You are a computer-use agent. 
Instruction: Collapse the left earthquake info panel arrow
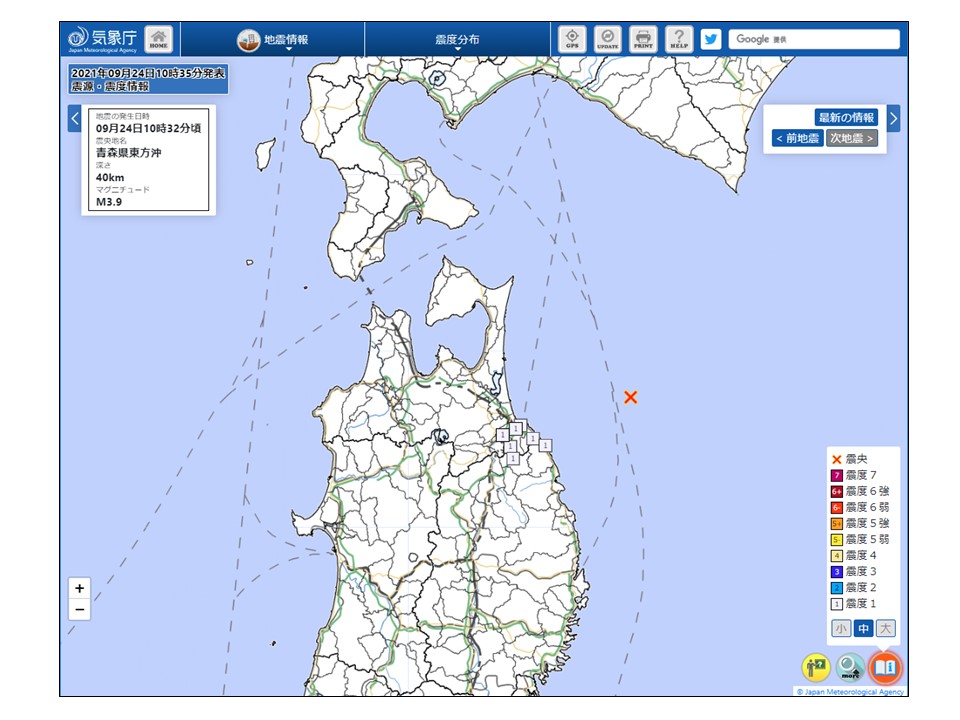(75, 119)
